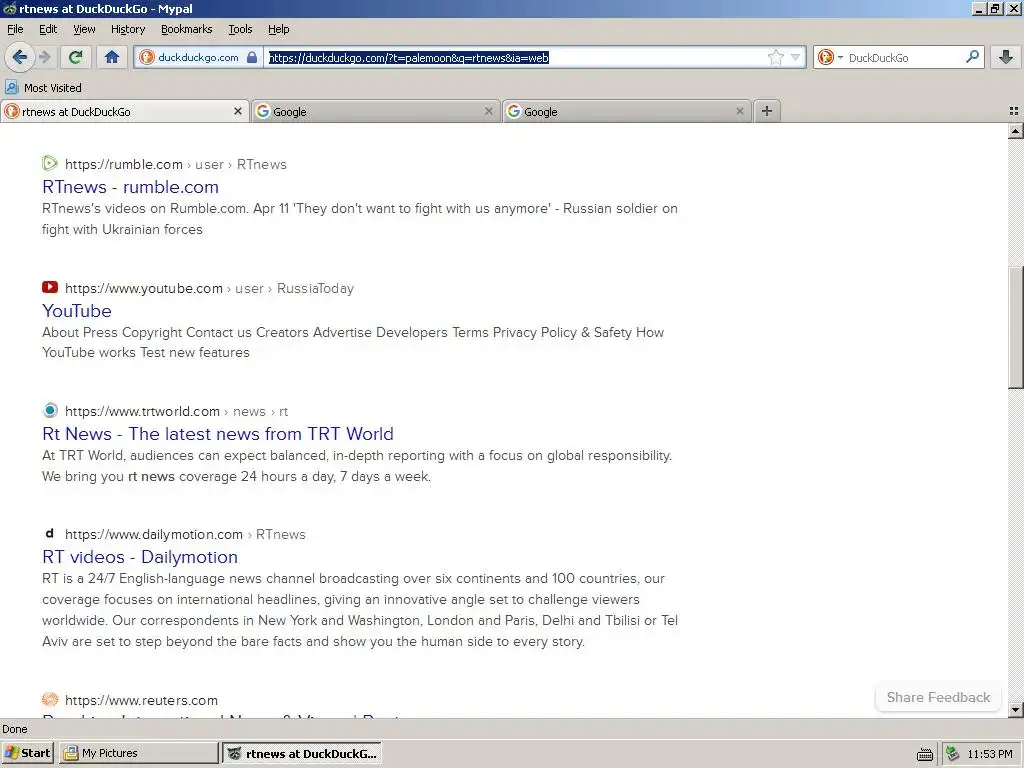1024x768 pixels.
Task: Click the rumble.com favicon
Action: tap(50, 163)
